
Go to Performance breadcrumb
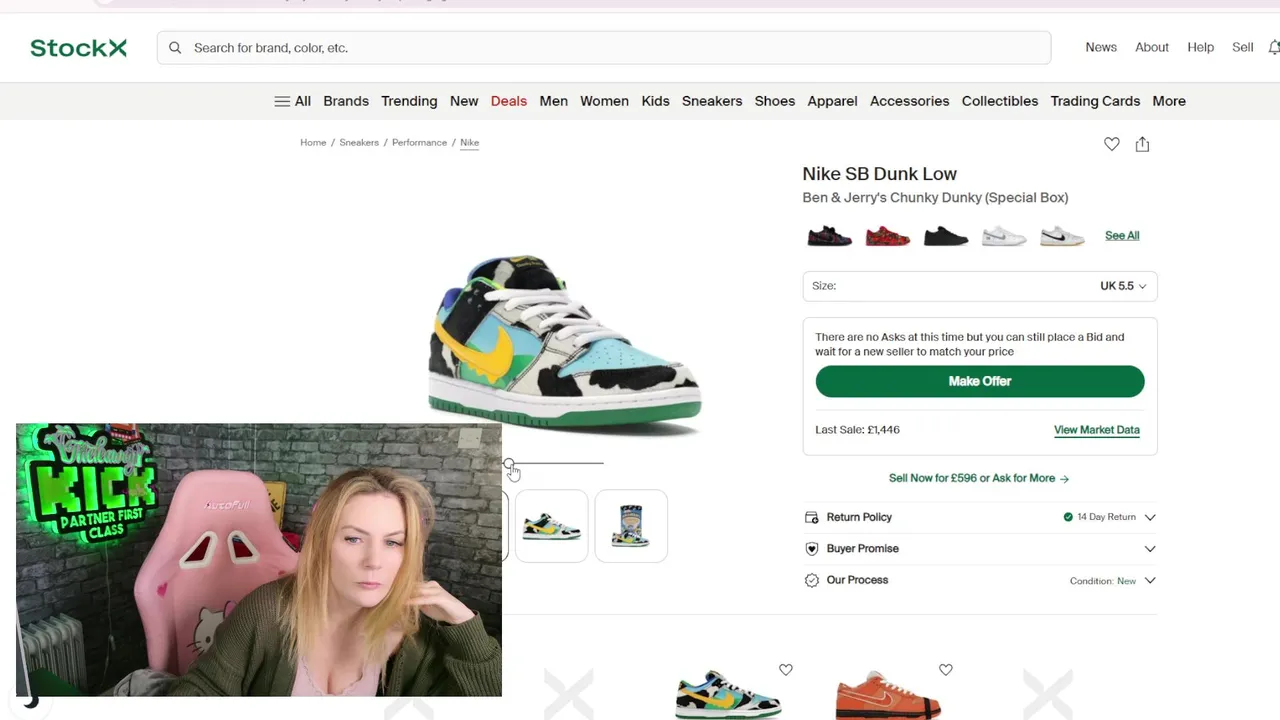(419, 142)
